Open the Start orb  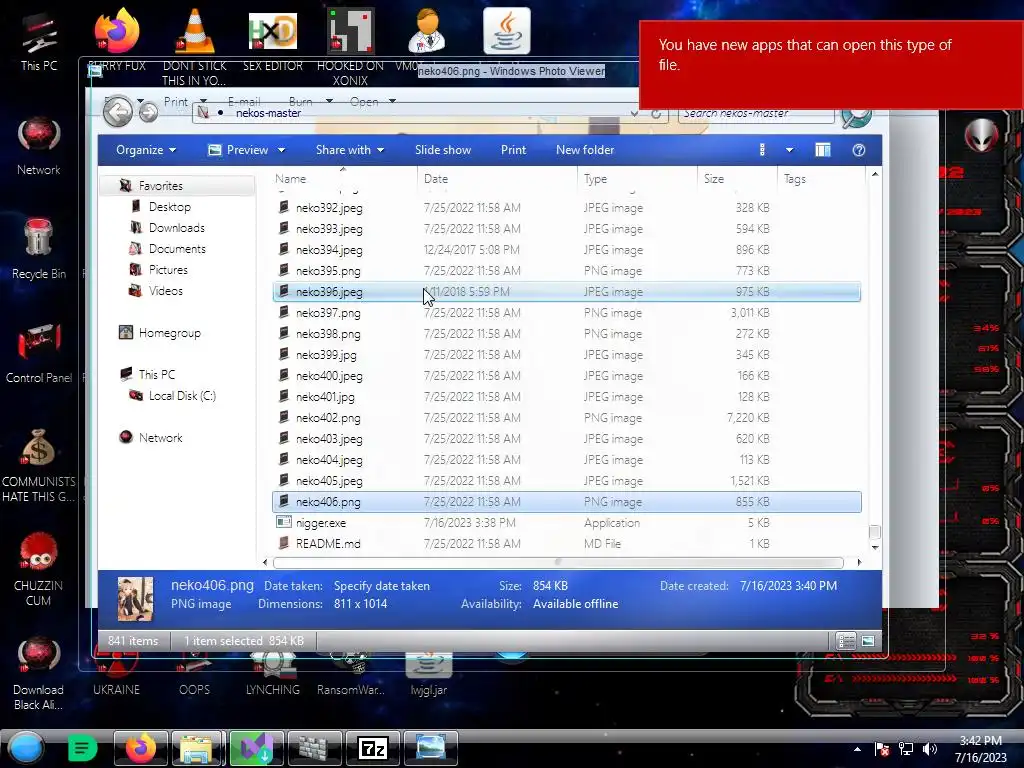(26, 748)
